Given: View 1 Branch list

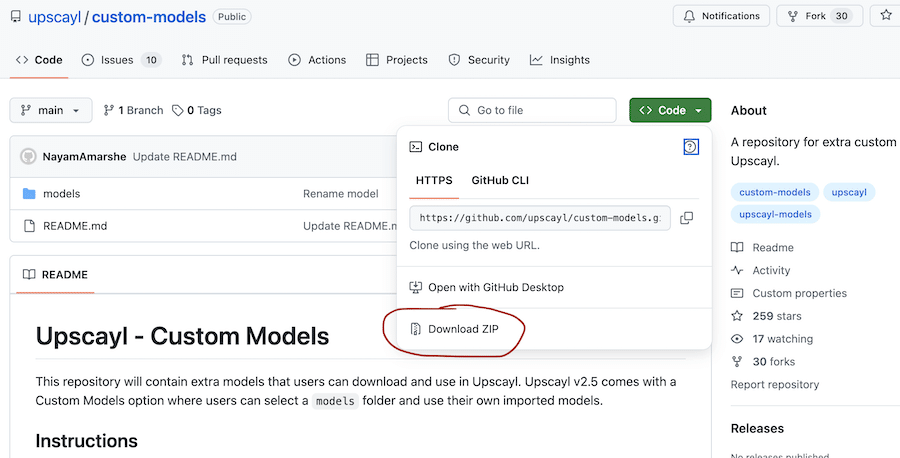Looking at the screenshot, I should pyautogui.click(x=133, y=110).
